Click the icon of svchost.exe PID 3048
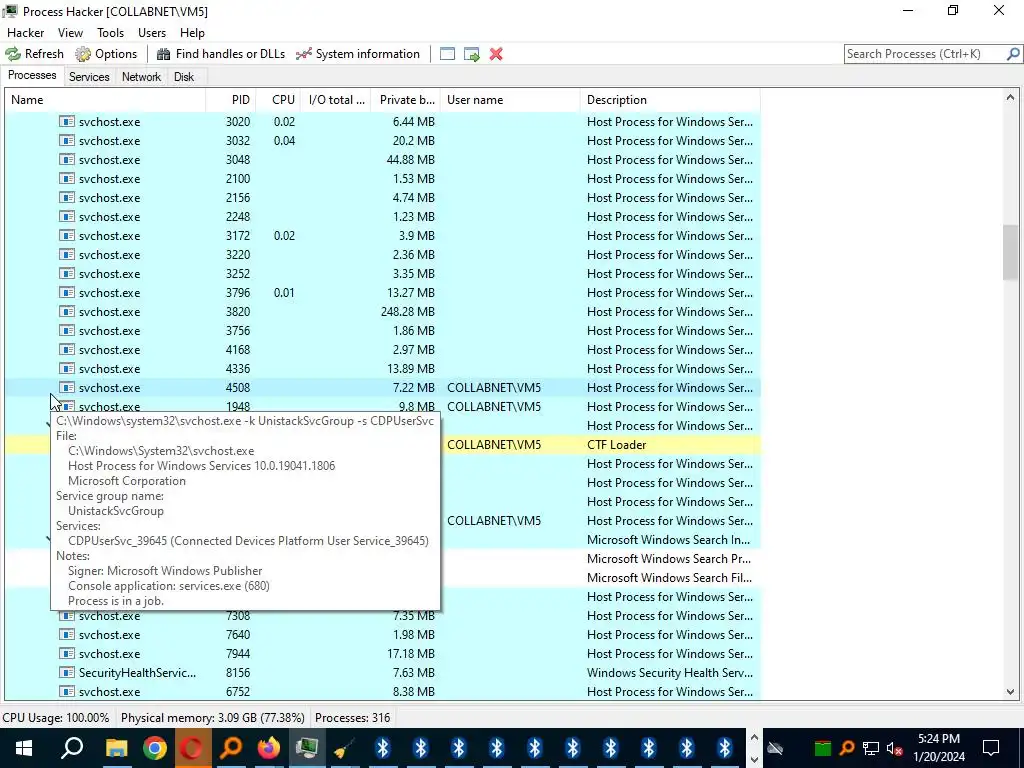The width and height of the screenshot is (1024, 768). (x=67, y=159)
